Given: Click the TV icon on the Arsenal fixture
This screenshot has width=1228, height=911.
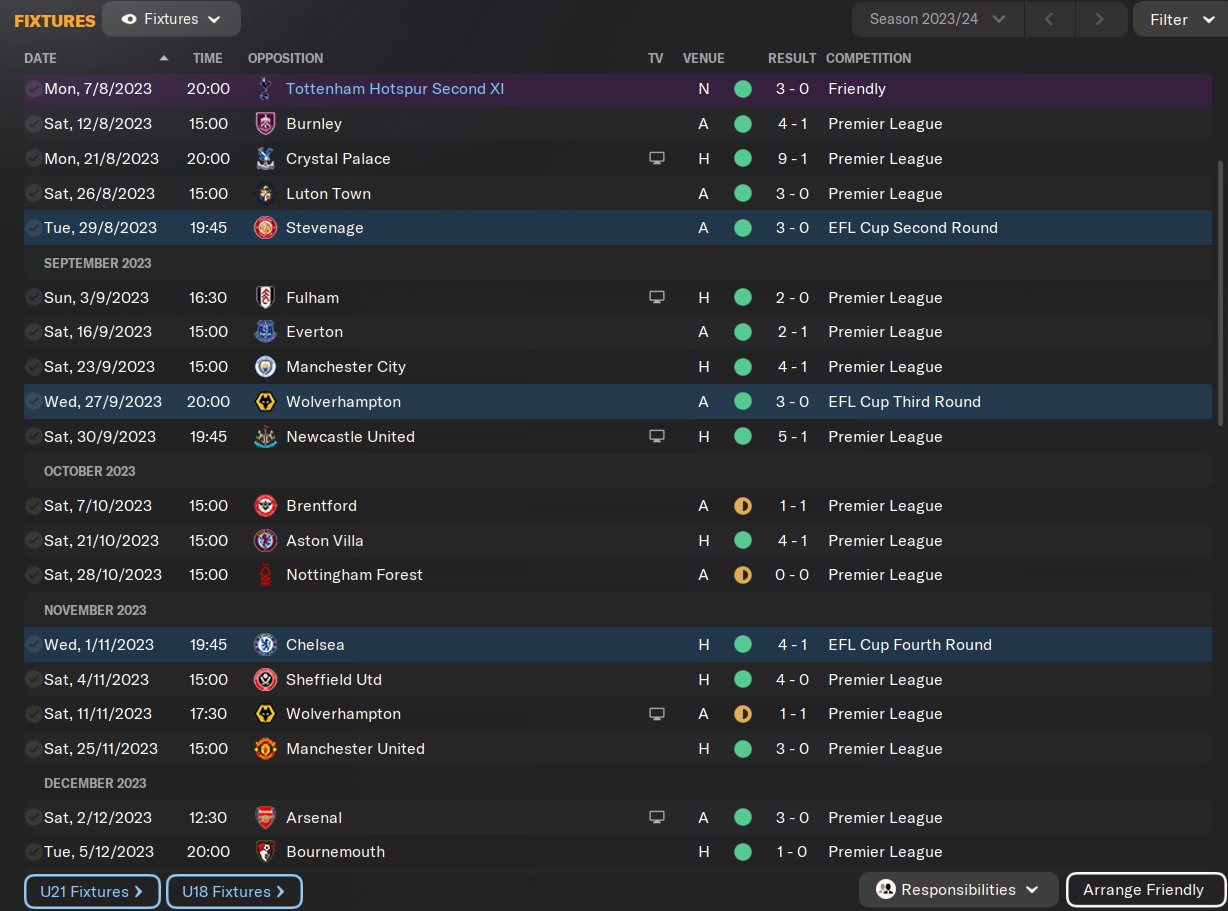Looking at the screenshot, I should point(656,818).
